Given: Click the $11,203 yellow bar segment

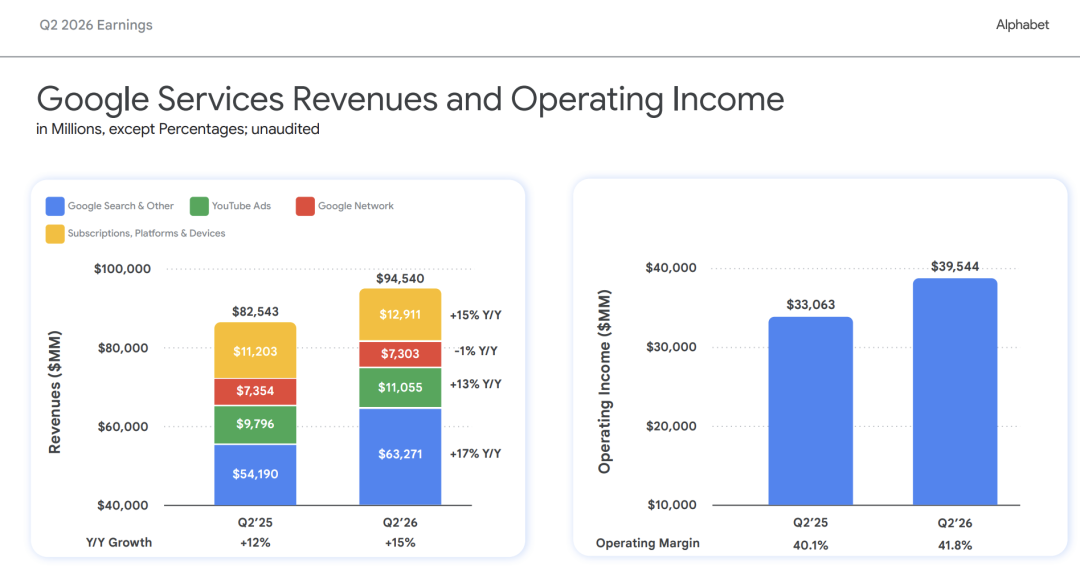Looking at the screenshot, I should pos(256,351).
